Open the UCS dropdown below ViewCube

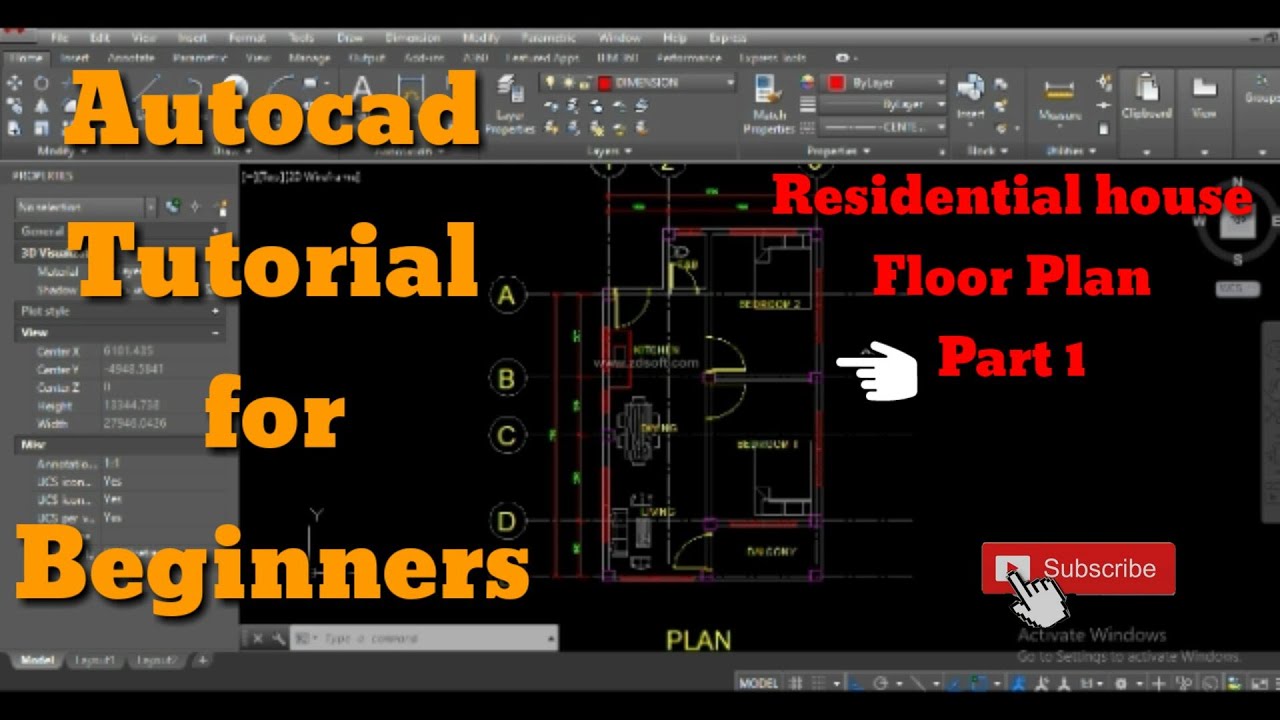pyautogui.click(x=1237, y=289)
